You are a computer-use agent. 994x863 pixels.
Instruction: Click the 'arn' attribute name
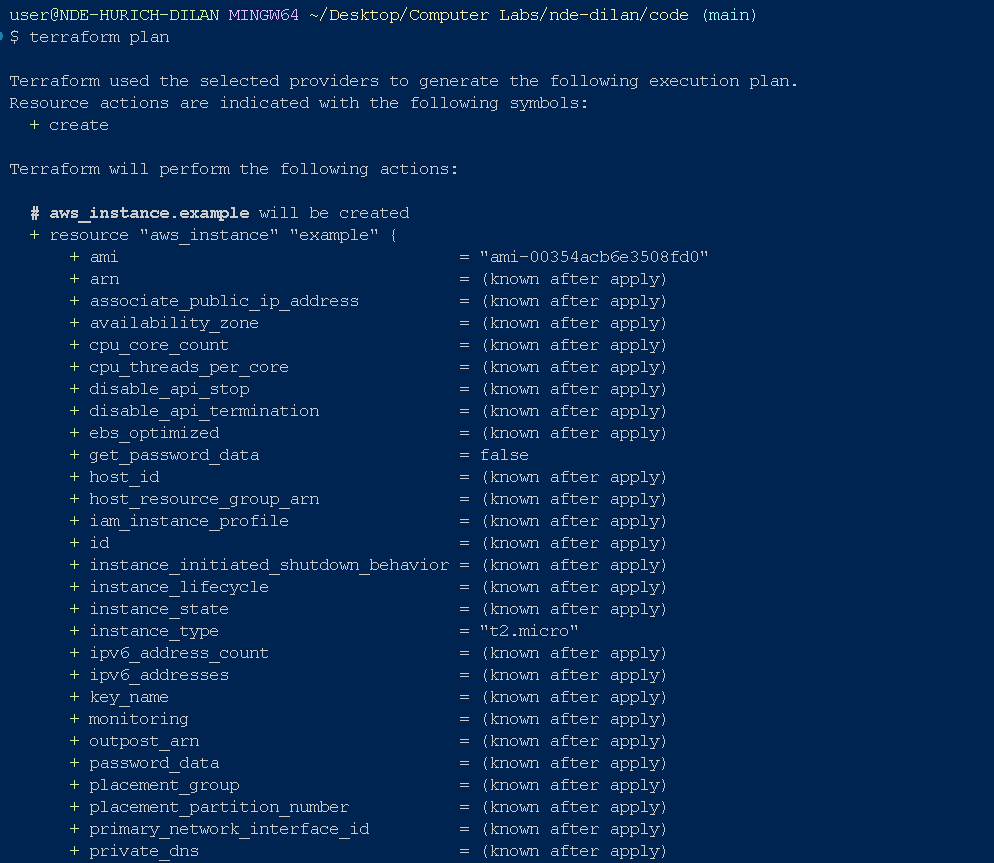point(105,280)
